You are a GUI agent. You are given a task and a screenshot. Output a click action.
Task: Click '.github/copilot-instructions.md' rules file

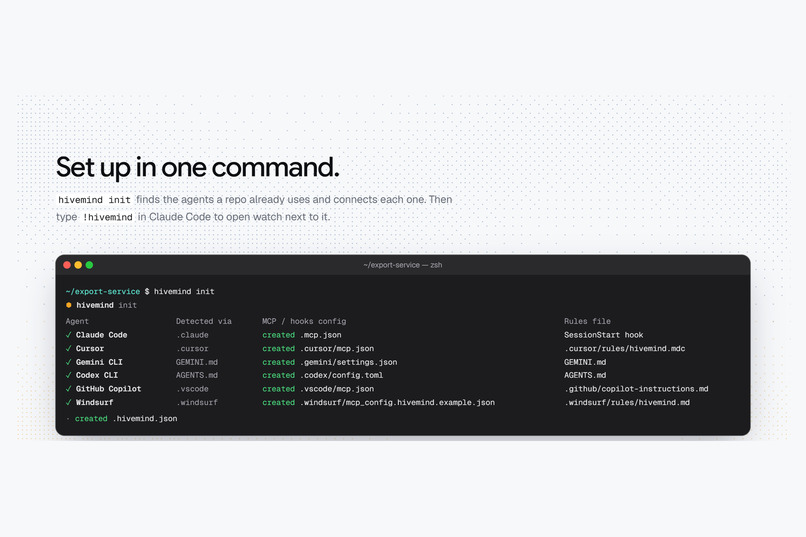pos(636,389)
